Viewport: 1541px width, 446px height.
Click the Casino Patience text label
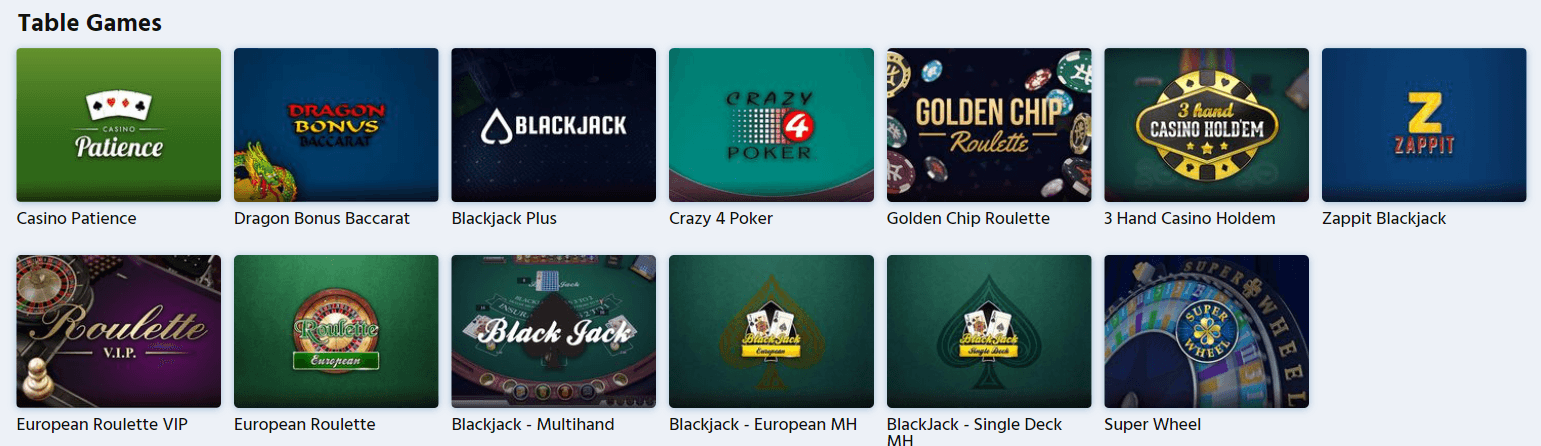[76, 218]
